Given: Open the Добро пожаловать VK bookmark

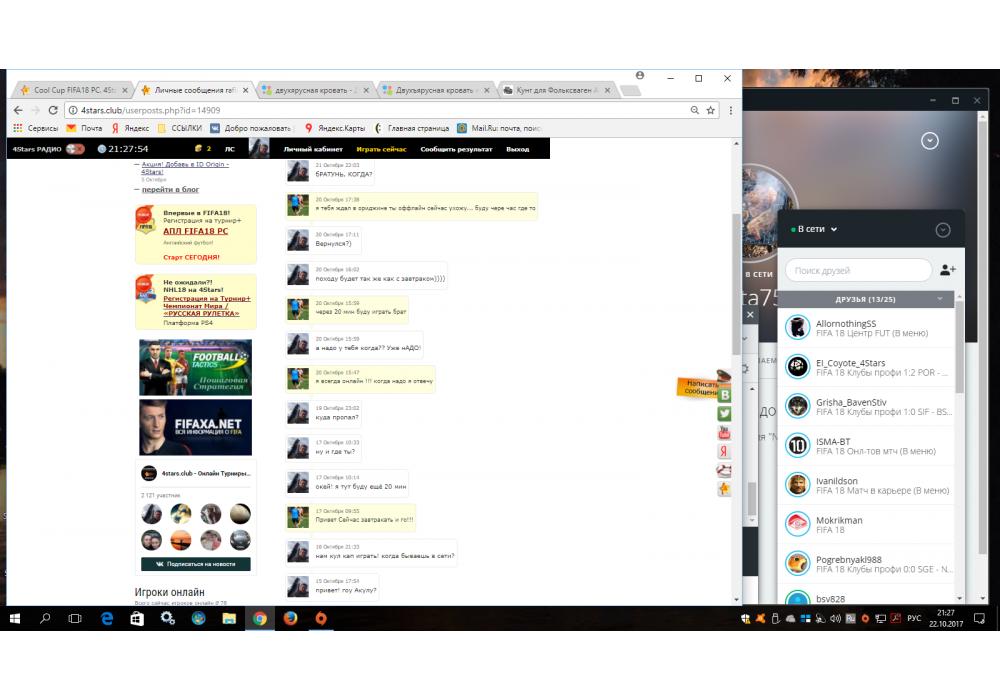Looking at the screenshot, I should 251,128.
